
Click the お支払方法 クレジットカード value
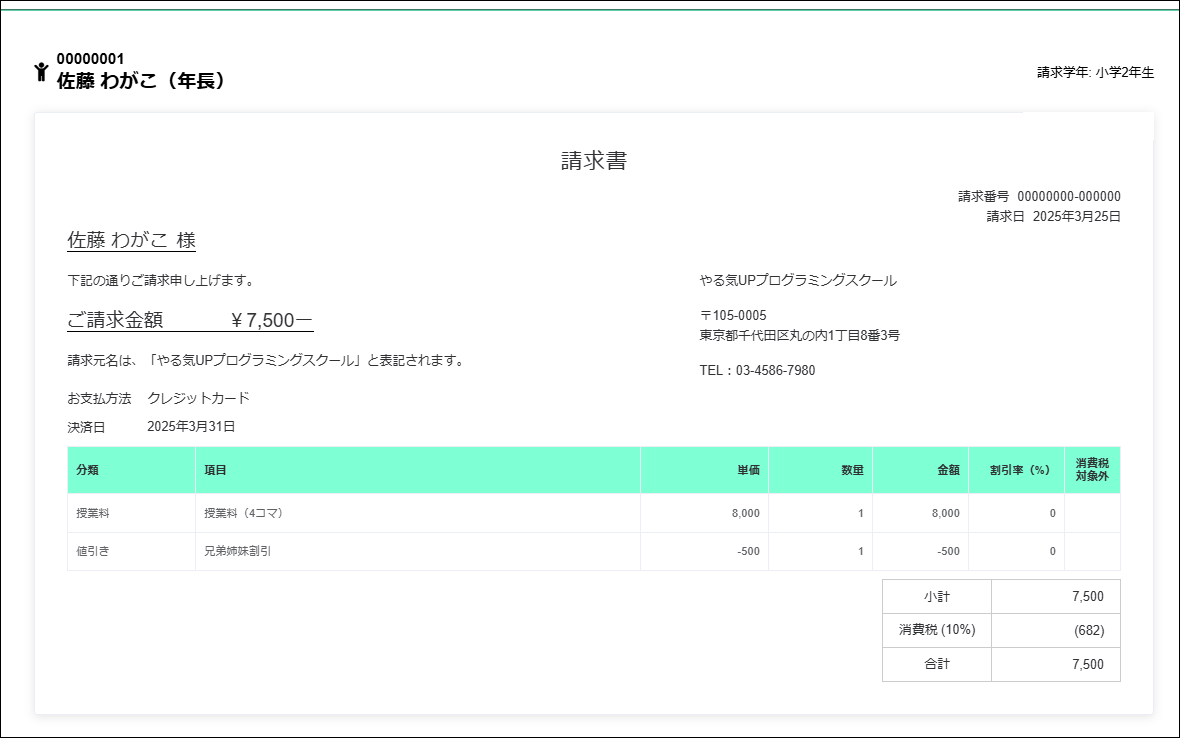[x=198, y=398]
